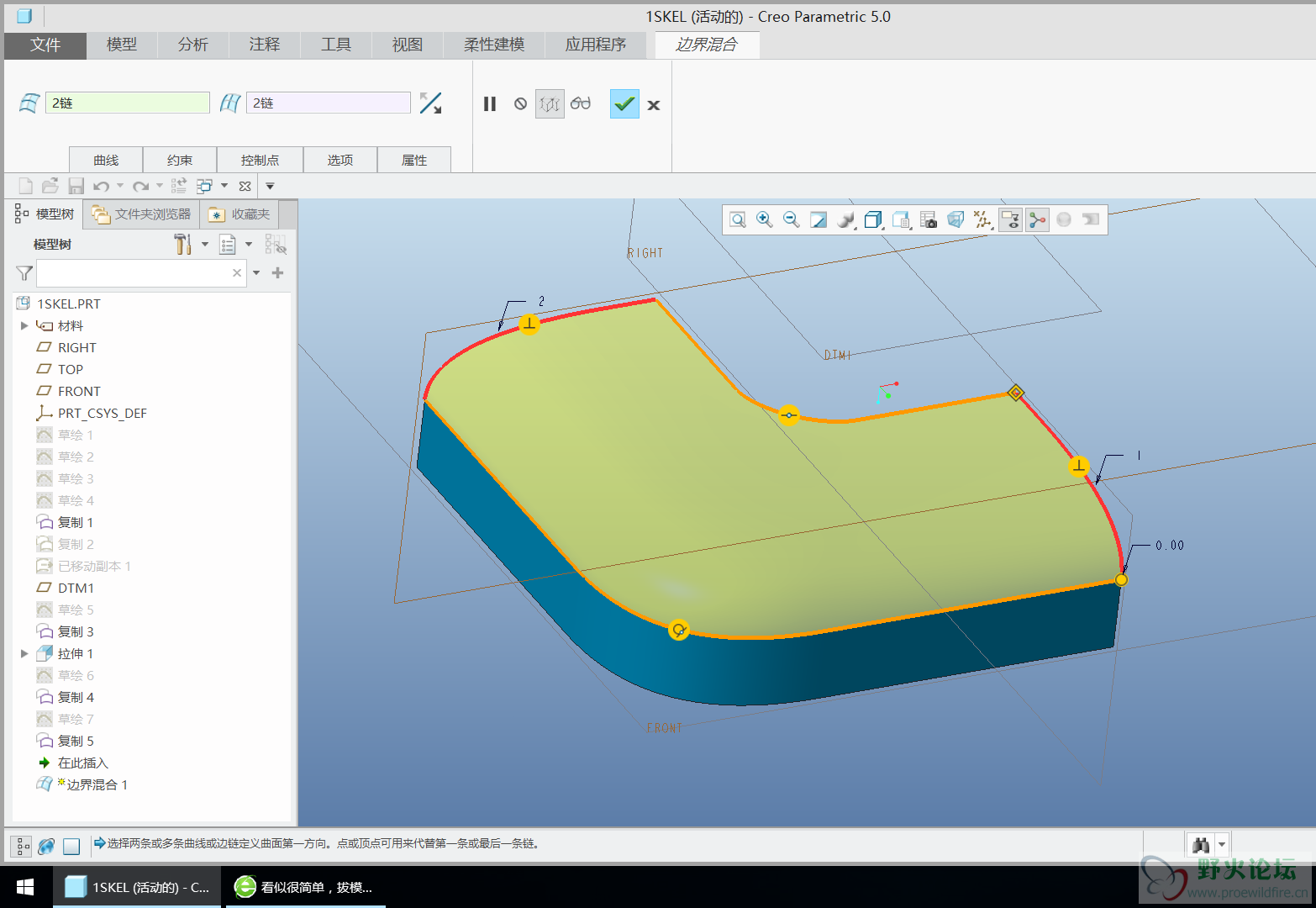Switch to the 注释 ribbon tab
The width and height of the screenshot is (1316, 908).
(265, 45)
